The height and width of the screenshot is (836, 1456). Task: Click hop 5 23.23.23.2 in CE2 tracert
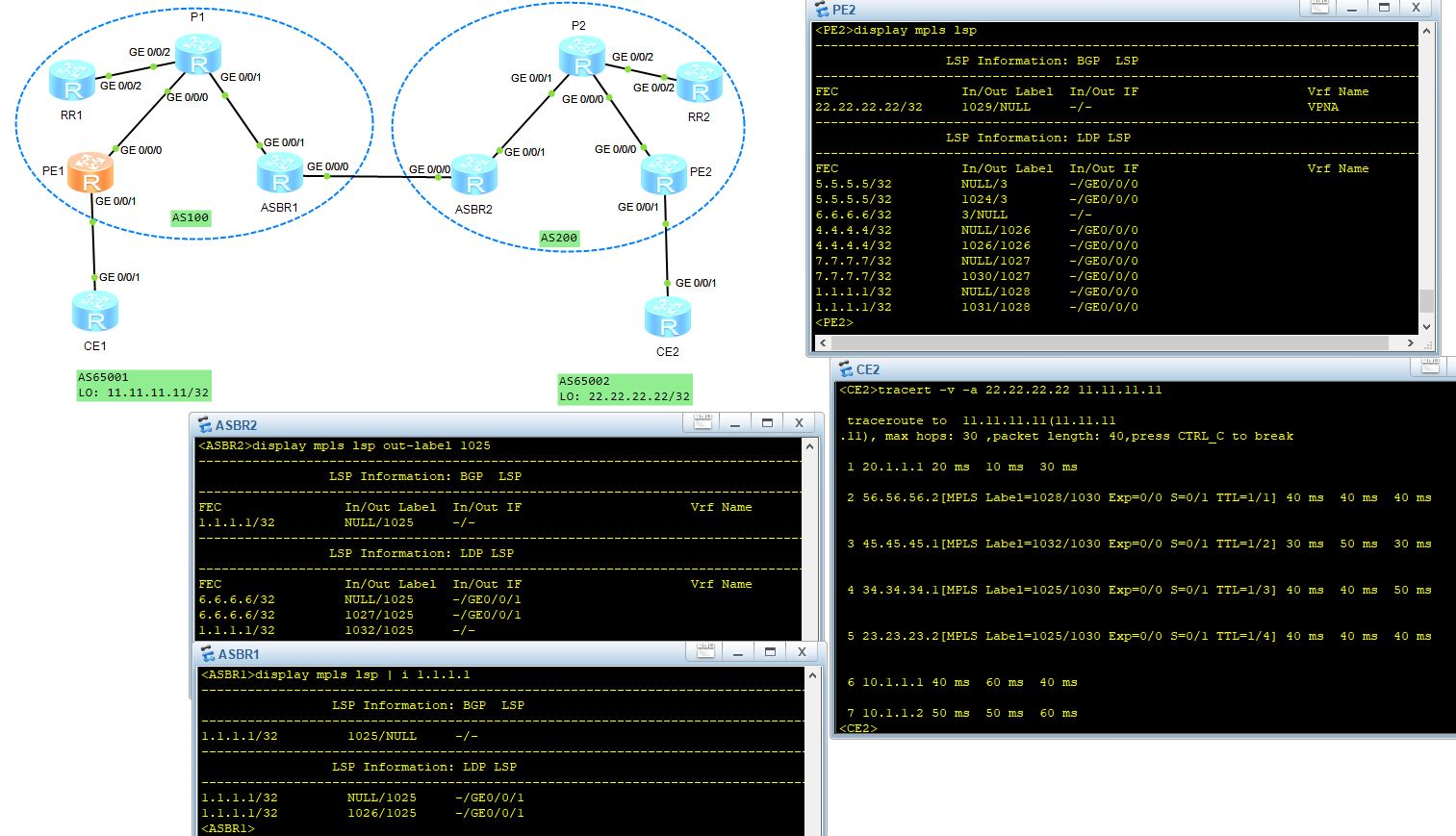coord(1138,636)
